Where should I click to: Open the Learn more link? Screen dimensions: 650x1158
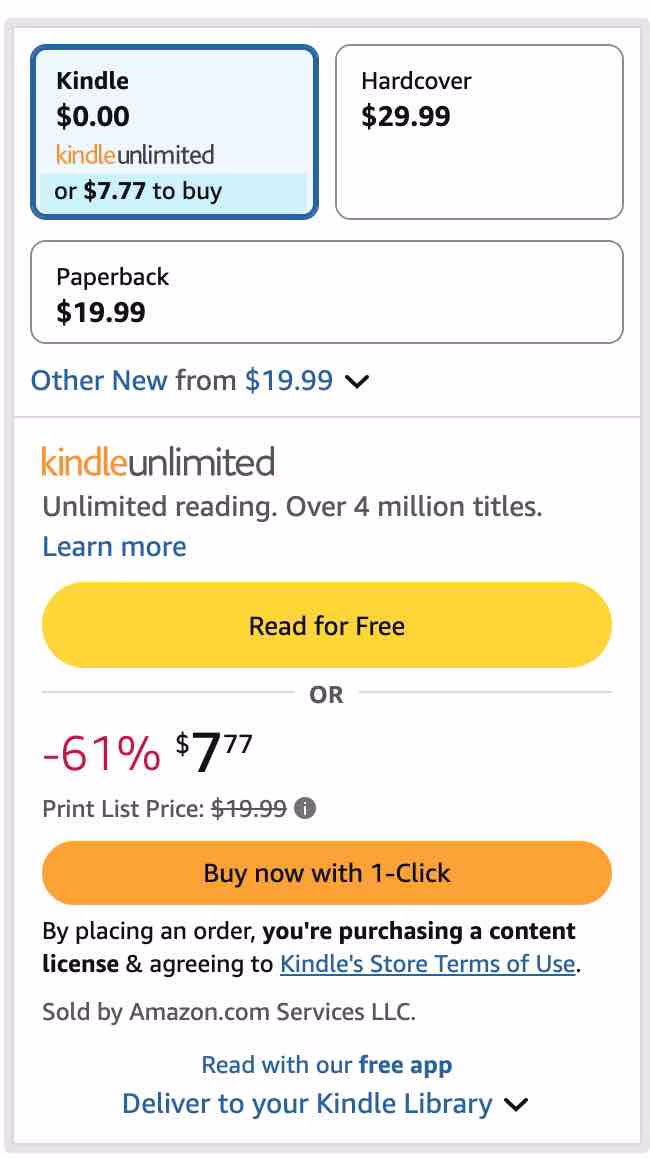[x=114, y=547]
